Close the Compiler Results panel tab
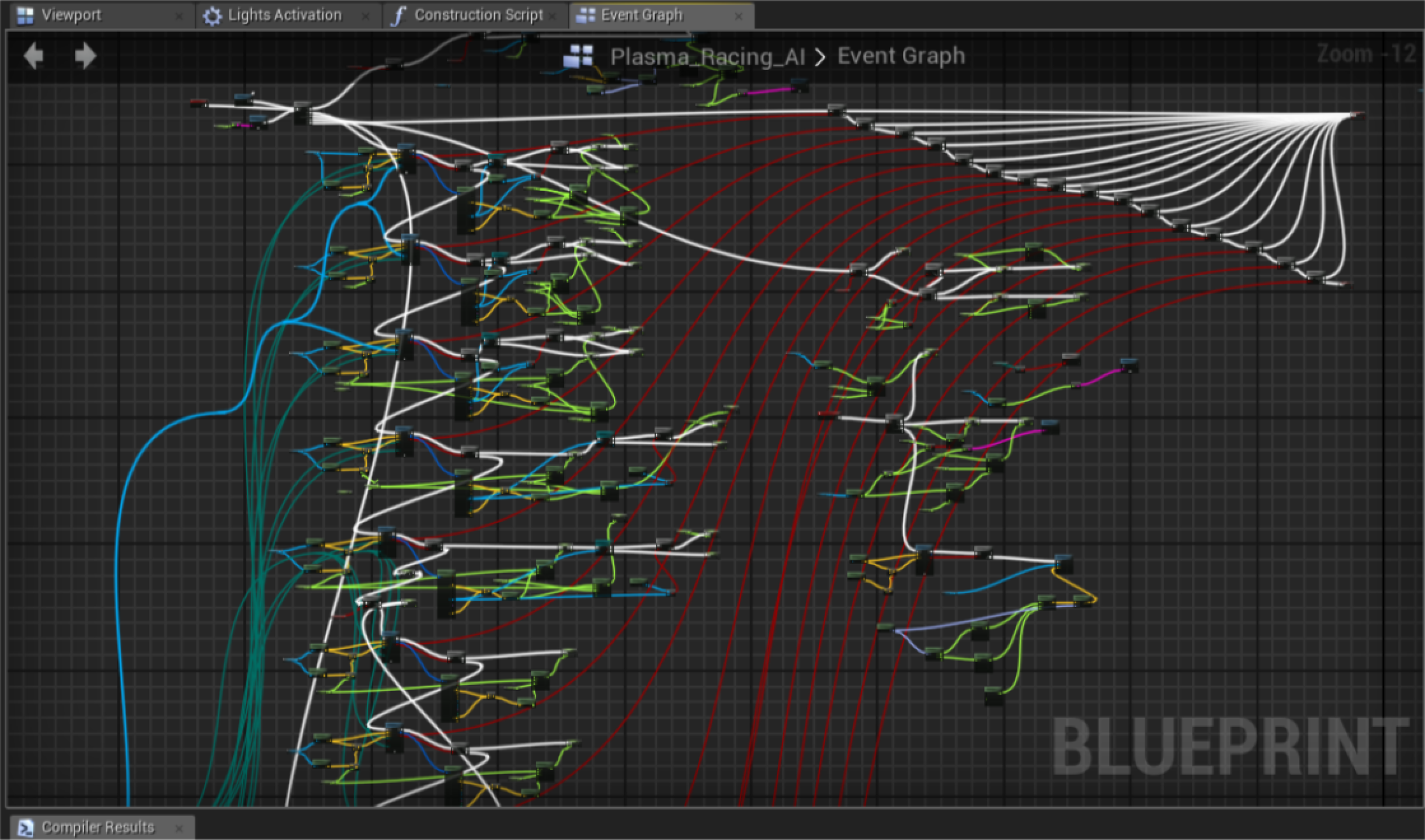This screenshot has width=1425, height=840. (179, 828)
